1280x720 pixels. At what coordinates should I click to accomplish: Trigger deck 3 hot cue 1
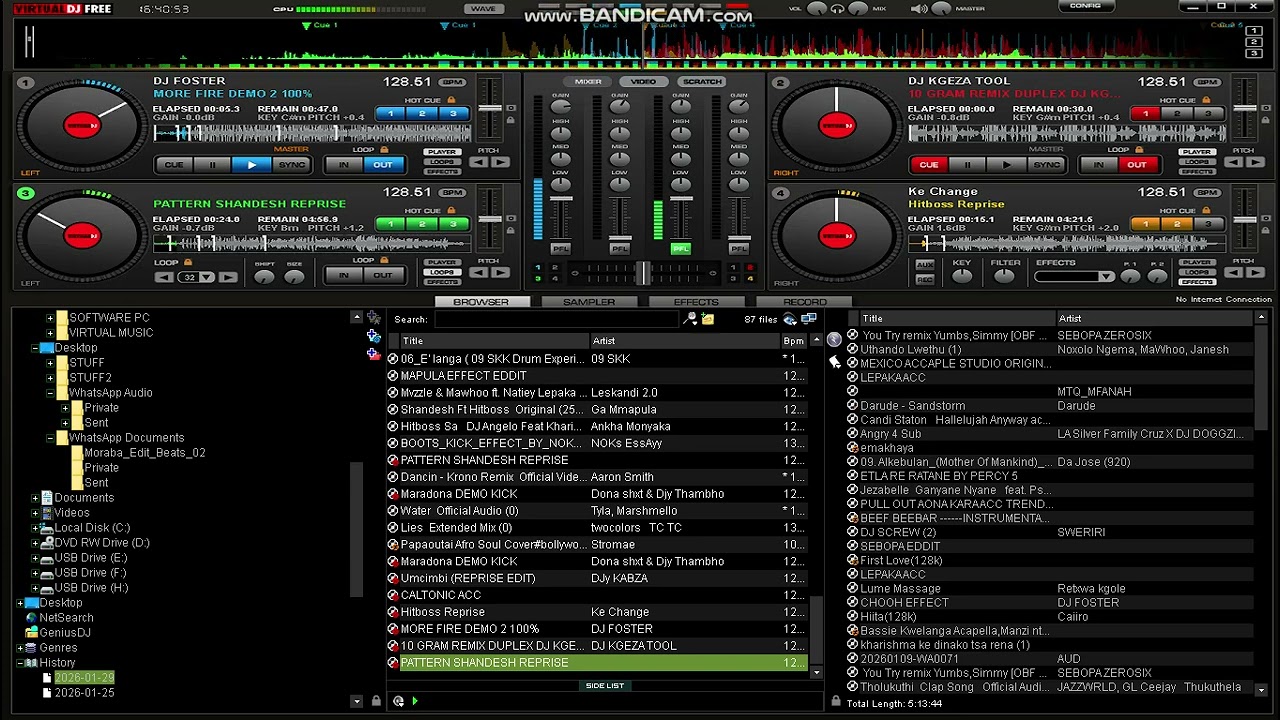[391, 224]
